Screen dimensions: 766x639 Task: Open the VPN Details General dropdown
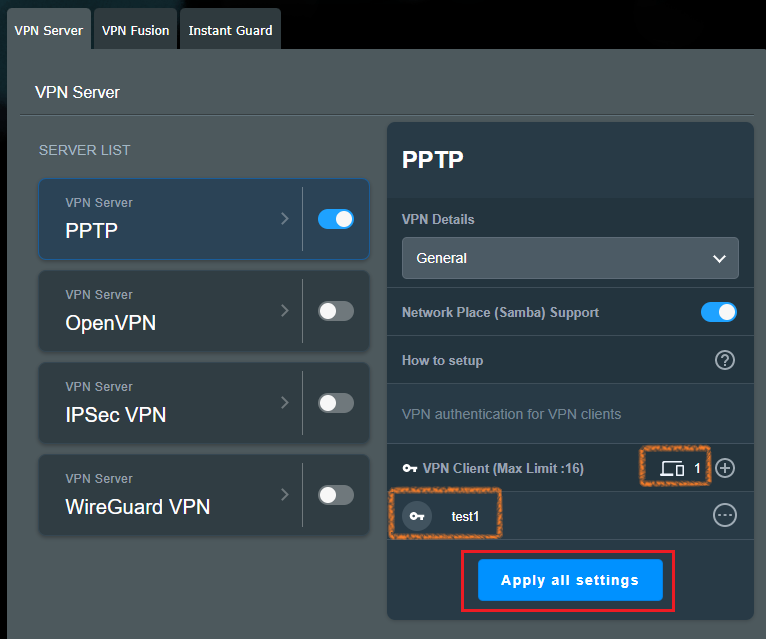(570, 258)
